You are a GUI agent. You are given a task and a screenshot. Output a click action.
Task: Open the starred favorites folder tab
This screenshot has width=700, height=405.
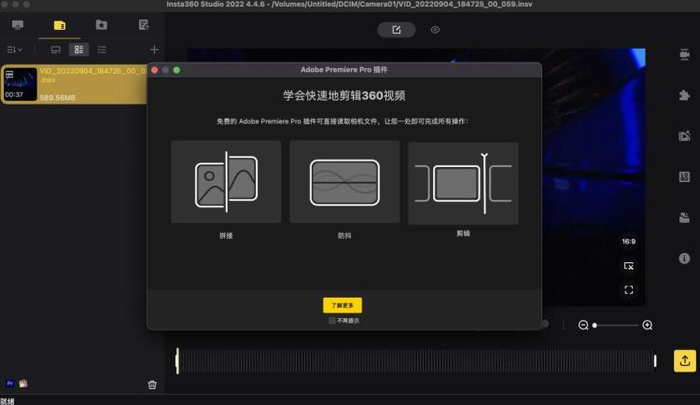pos(101,25)
